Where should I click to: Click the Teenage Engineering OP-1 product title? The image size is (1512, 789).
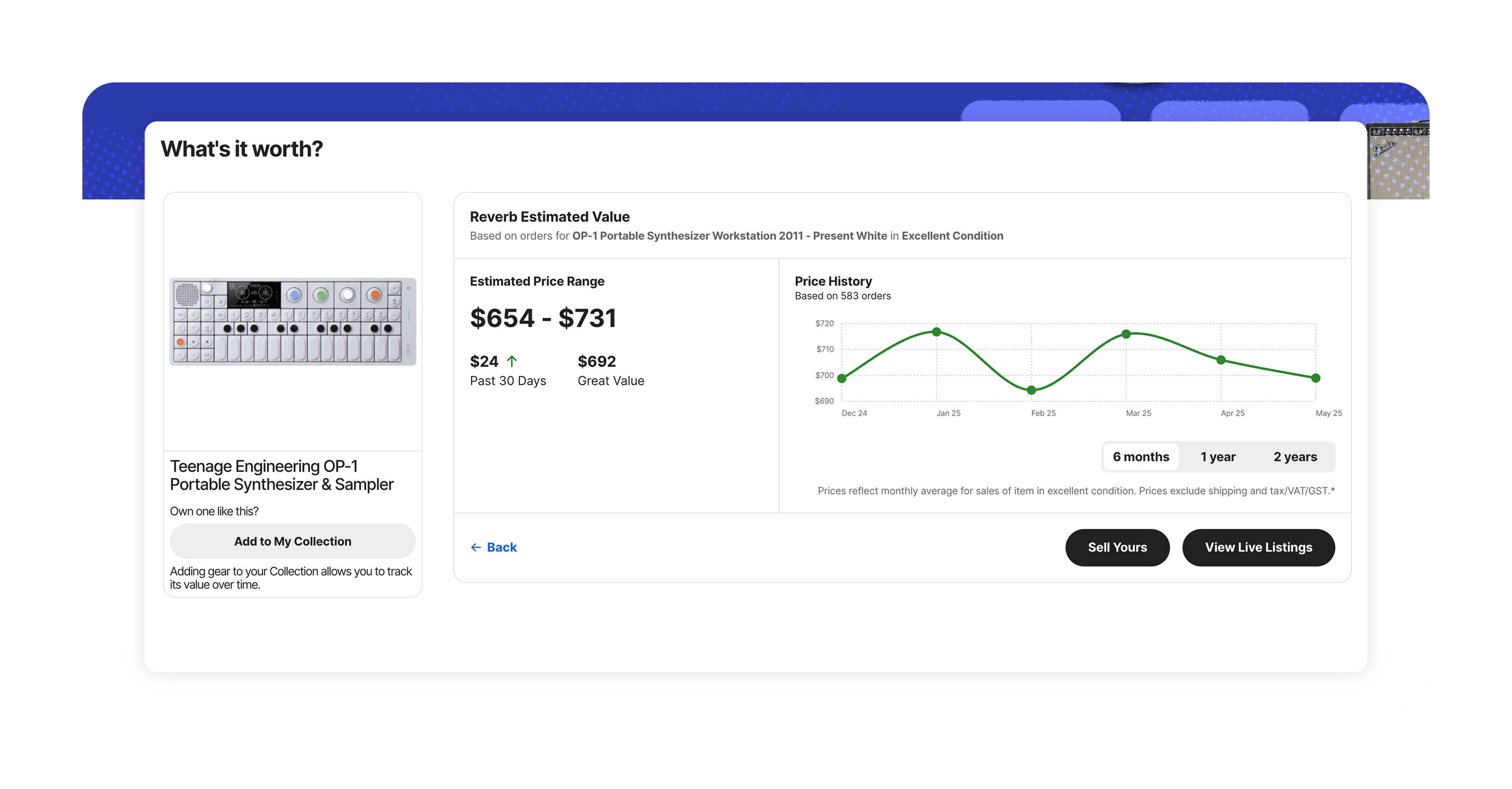click(x=281, y=475)
